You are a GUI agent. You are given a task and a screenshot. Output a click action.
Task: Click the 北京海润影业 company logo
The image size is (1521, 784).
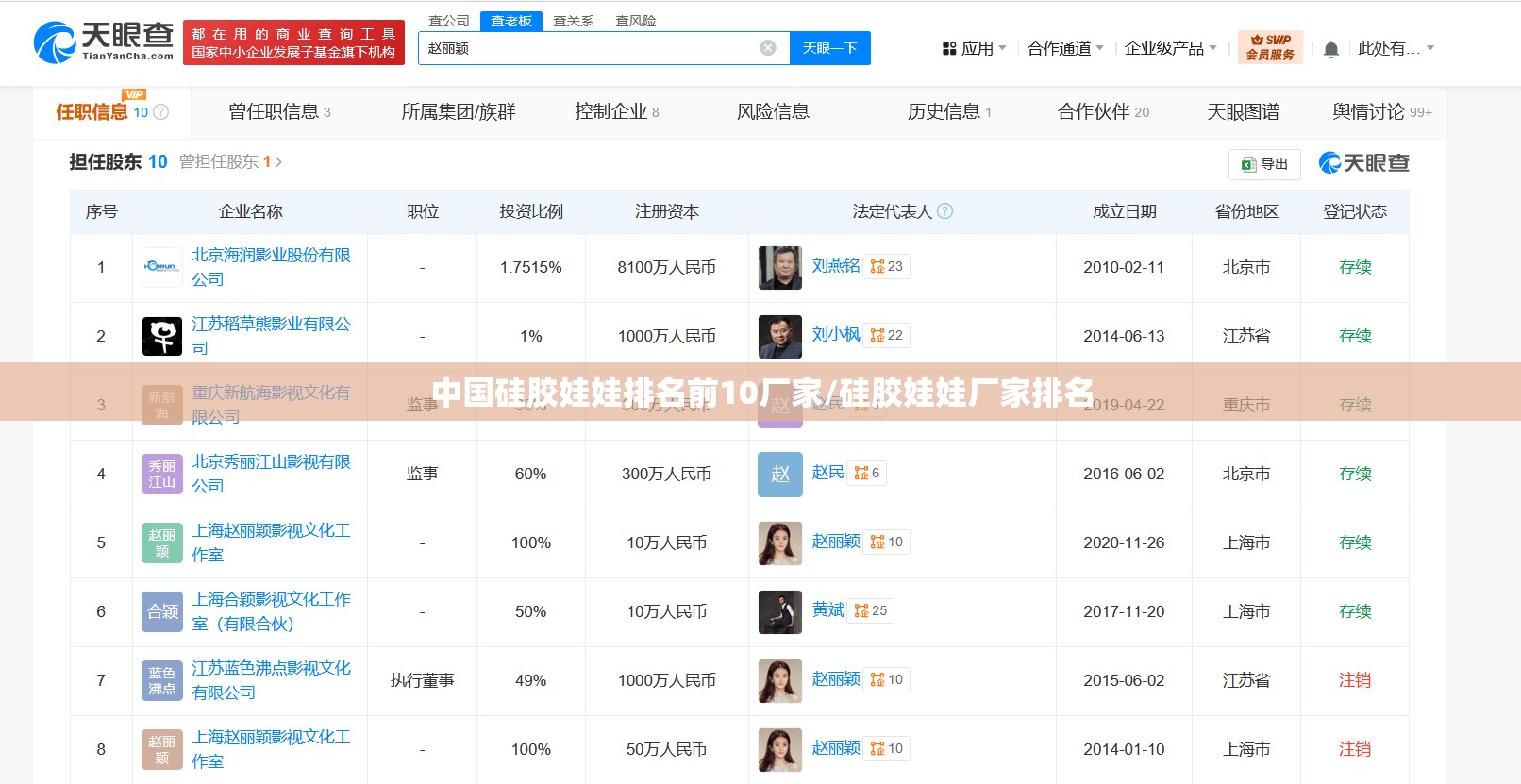pos(162,267)
